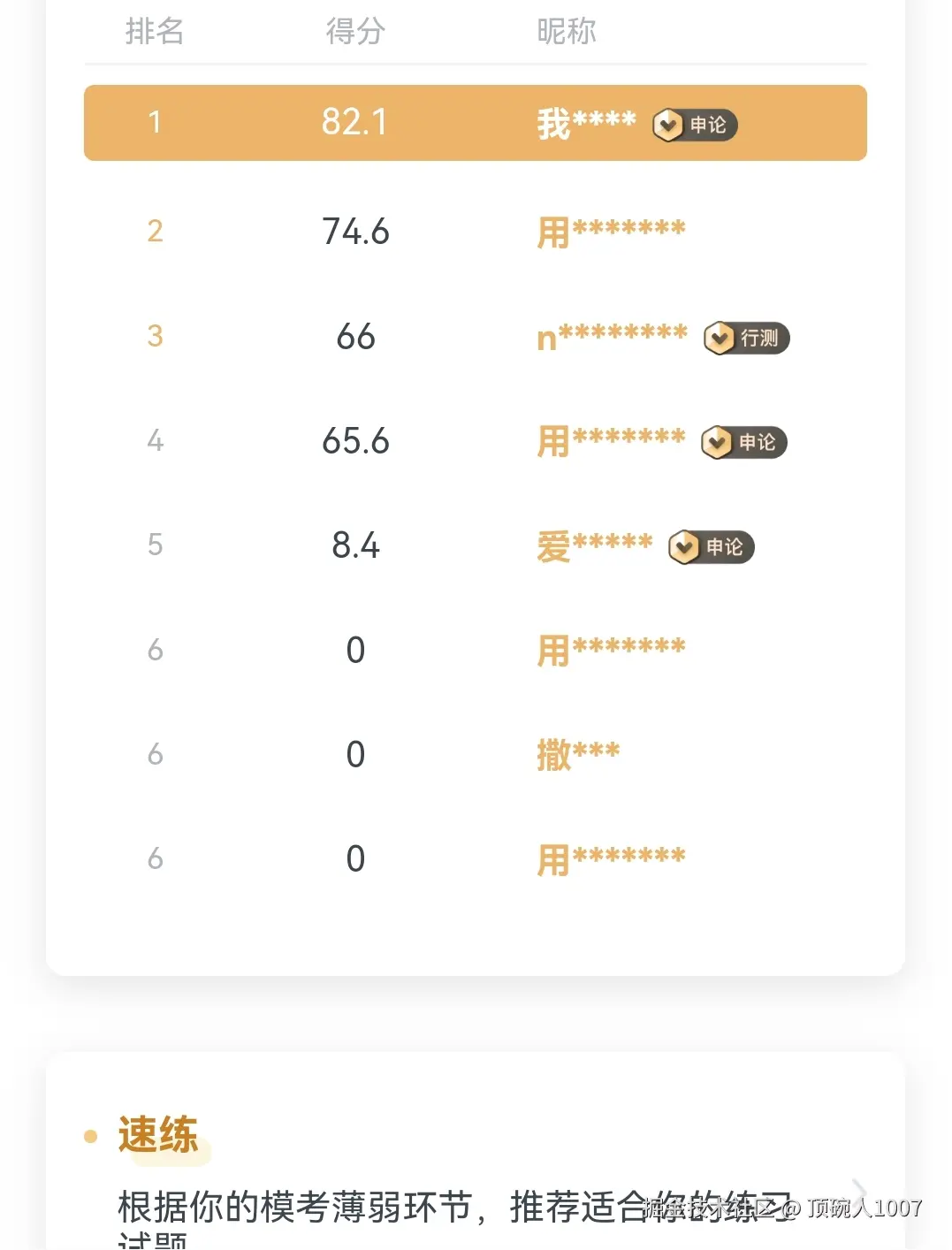Tap the 82.1 score in highlighted row
The height and width of the screenshot is (1250, 952).
click(355, 122)
